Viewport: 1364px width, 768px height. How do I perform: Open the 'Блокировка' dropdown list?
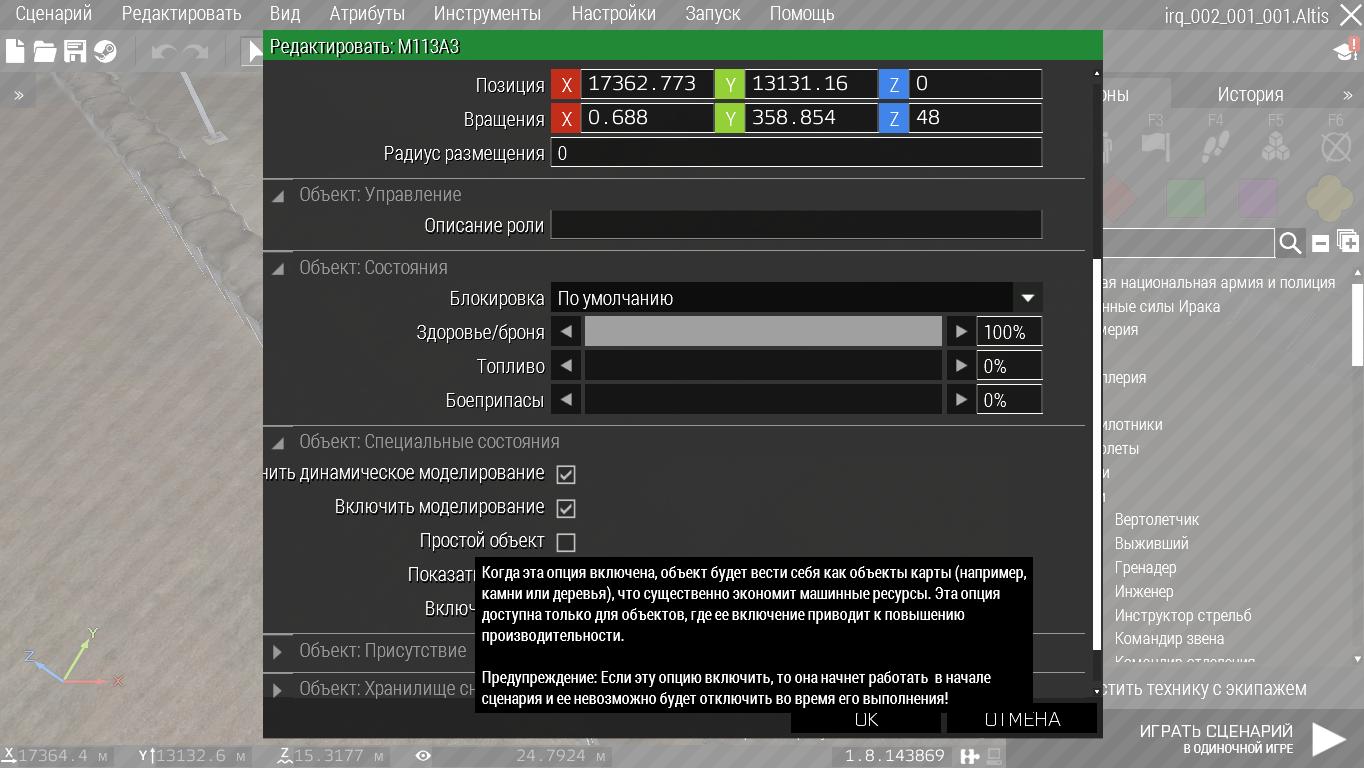(x=1027, y=298)
